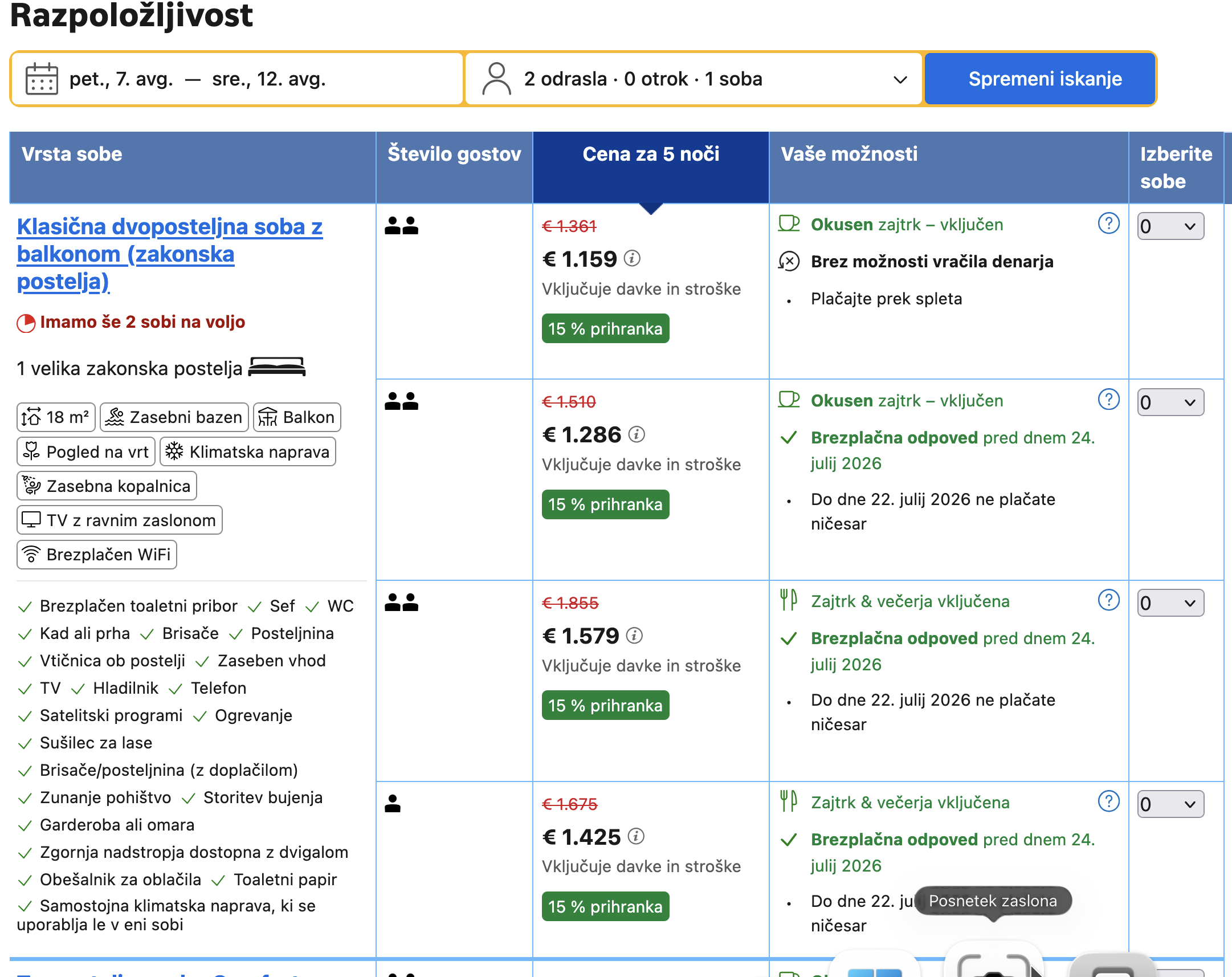This screenshot has width=1232, height=977.
Task: Open the help question mark in the € 1.286 row
Action: (x=1108, y=400)
